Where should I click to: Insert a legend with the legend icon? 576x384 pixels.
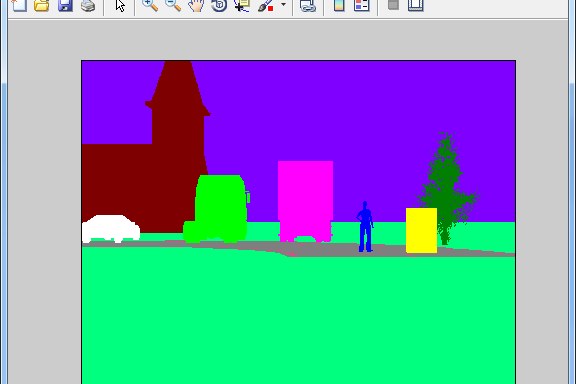[x=361, y=5]
